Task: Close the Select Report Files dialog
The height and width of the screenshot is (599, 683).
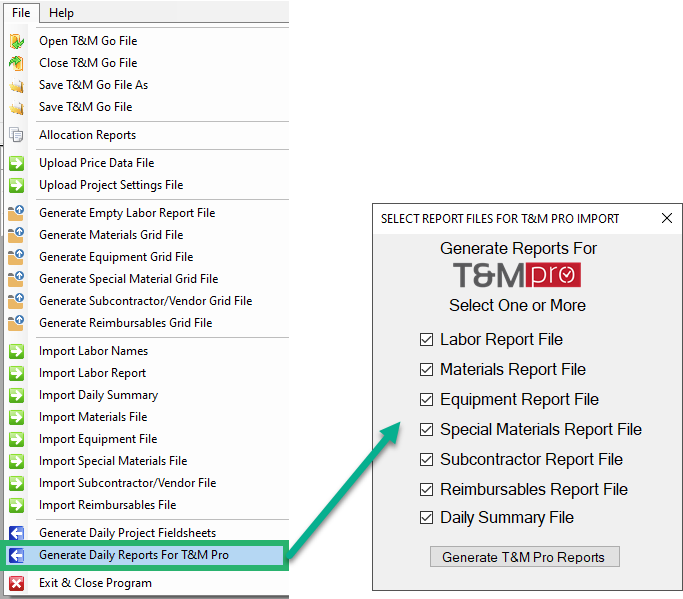Action: [666, 218]
